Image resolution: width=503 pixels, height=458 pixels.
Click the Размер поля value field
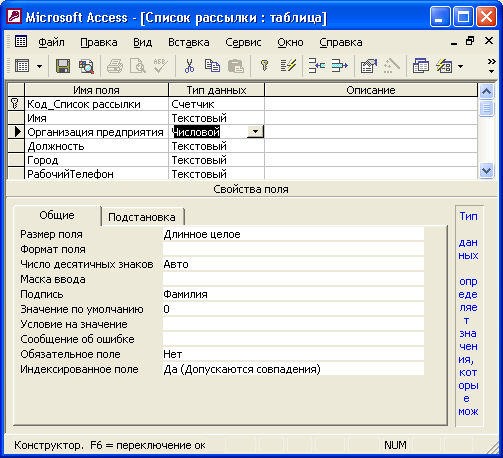pyautogui.click(x=293, y=234)
